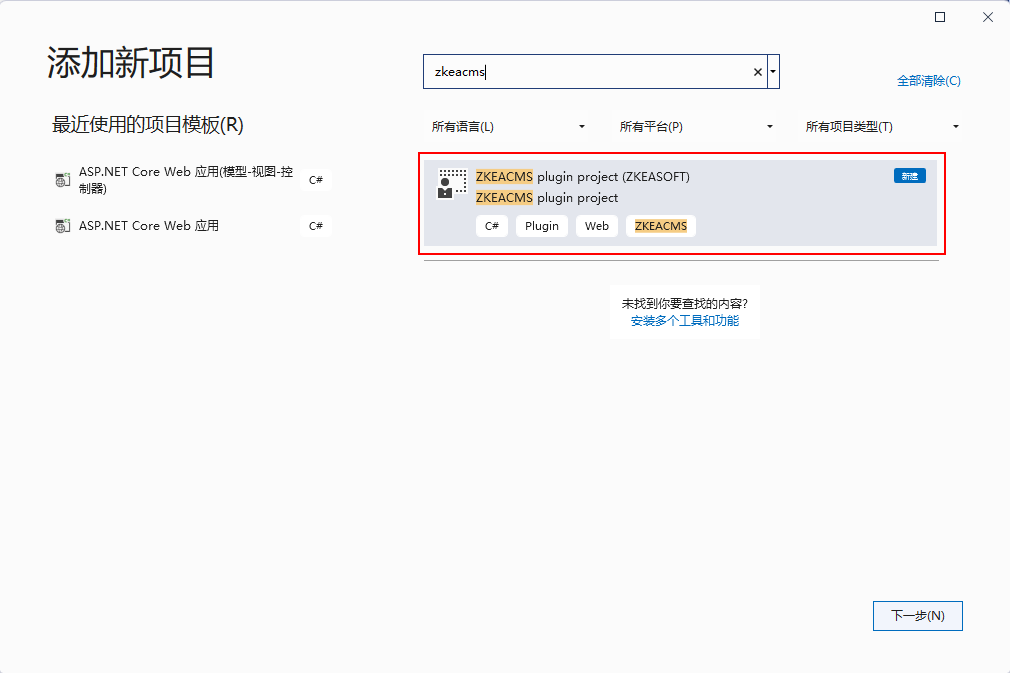
Task: Select recent template ASP.NET Core Web 应用(模型-视图-控制器)
Action: (x=193, y=180)
